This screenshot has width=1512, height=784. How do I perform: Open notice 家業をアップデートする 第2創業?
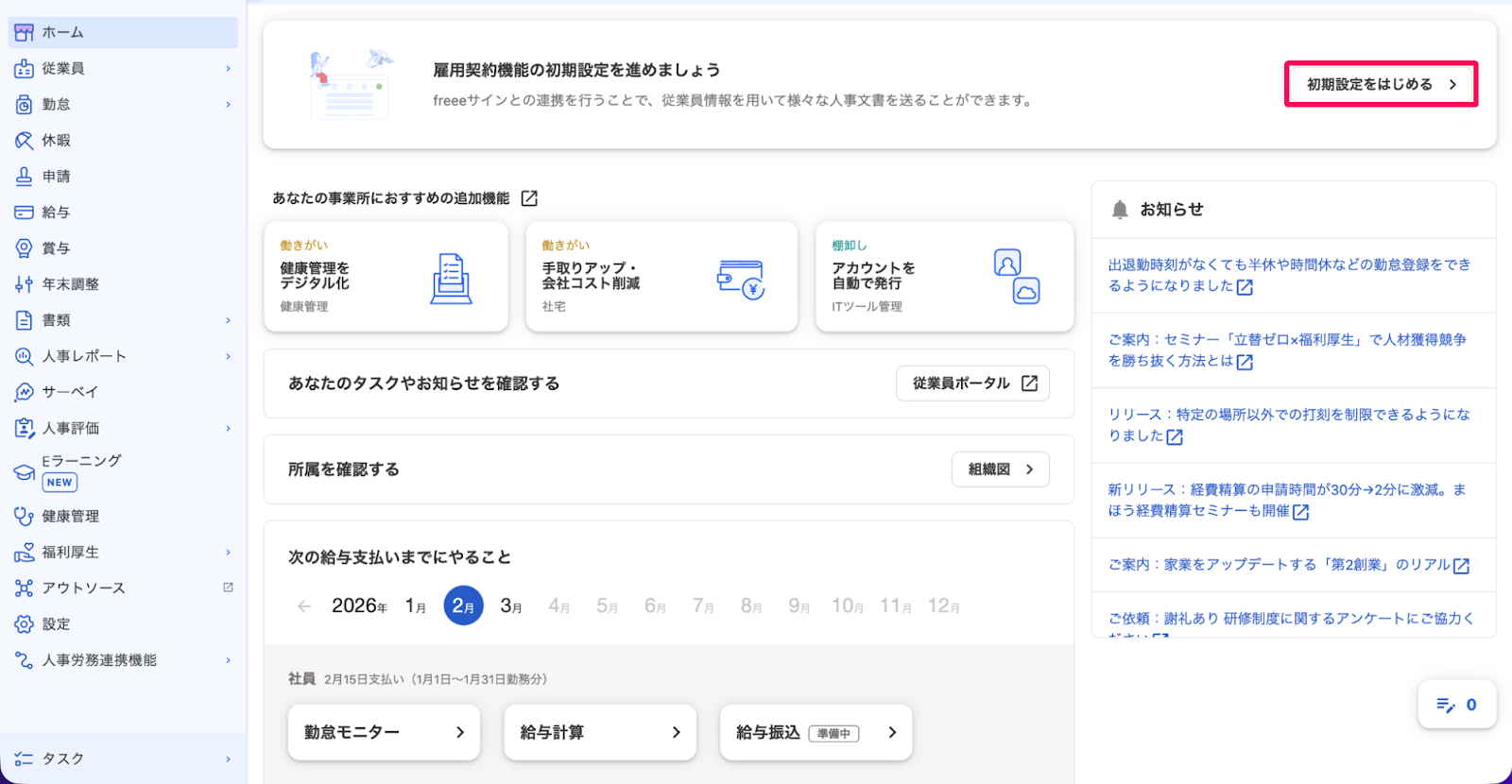[1291, 565]
